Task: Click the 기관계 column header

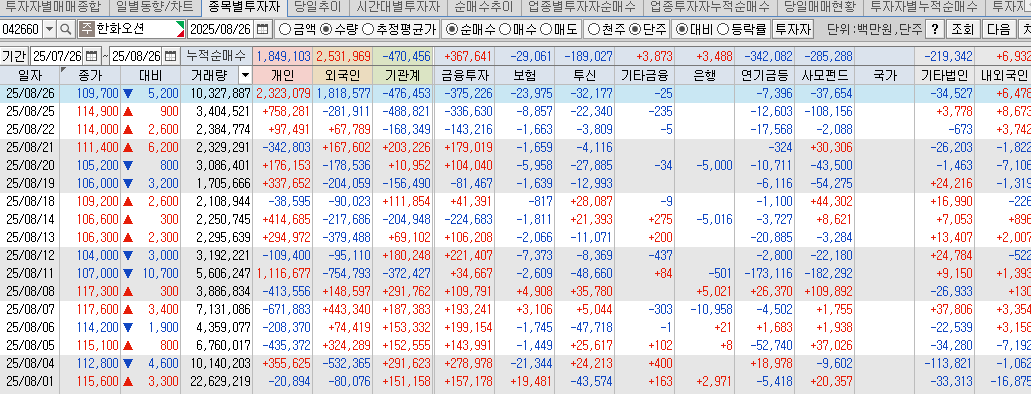Action: pos(402,75)
